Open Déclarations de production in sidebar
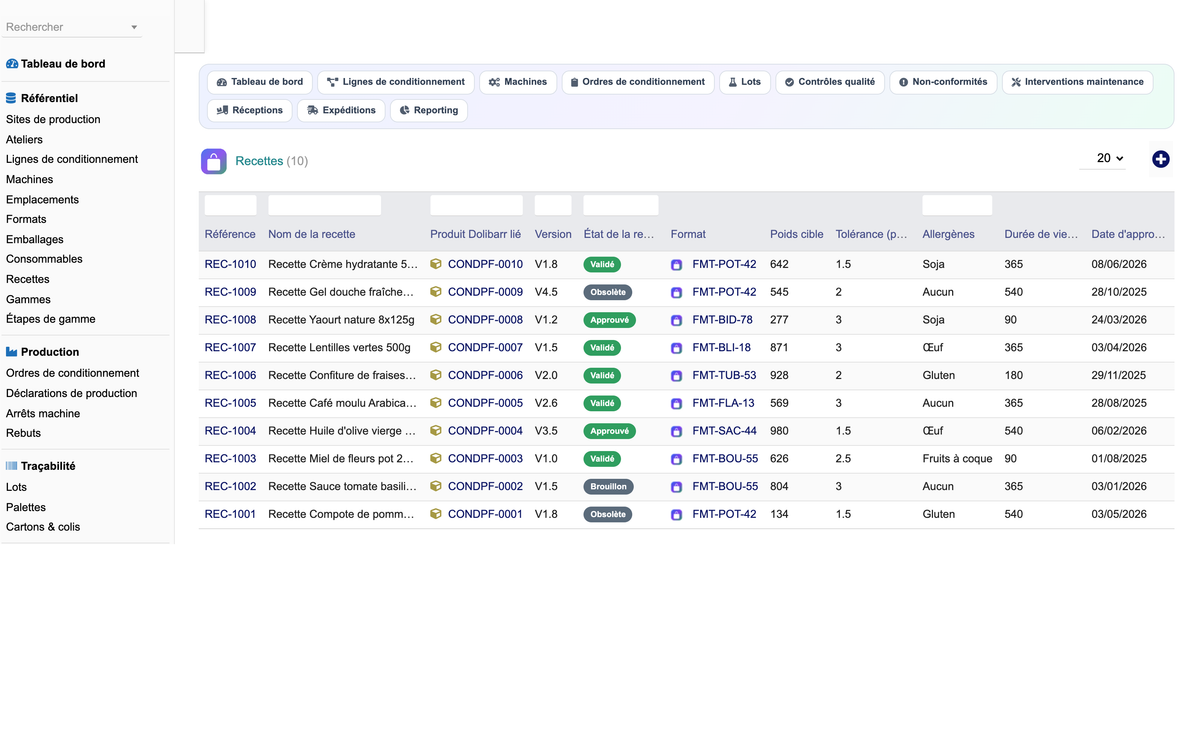The image size is (1200, 743). tap(72, 393)
